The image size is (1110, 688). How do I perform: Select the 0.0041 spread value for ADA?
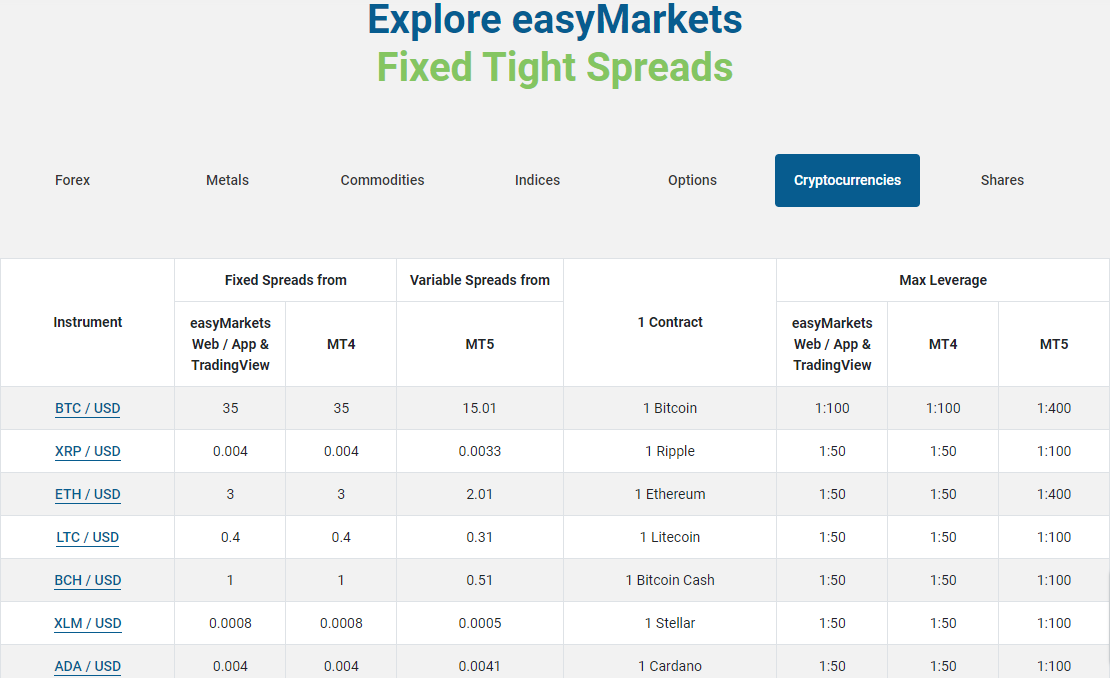click(480, 666)
